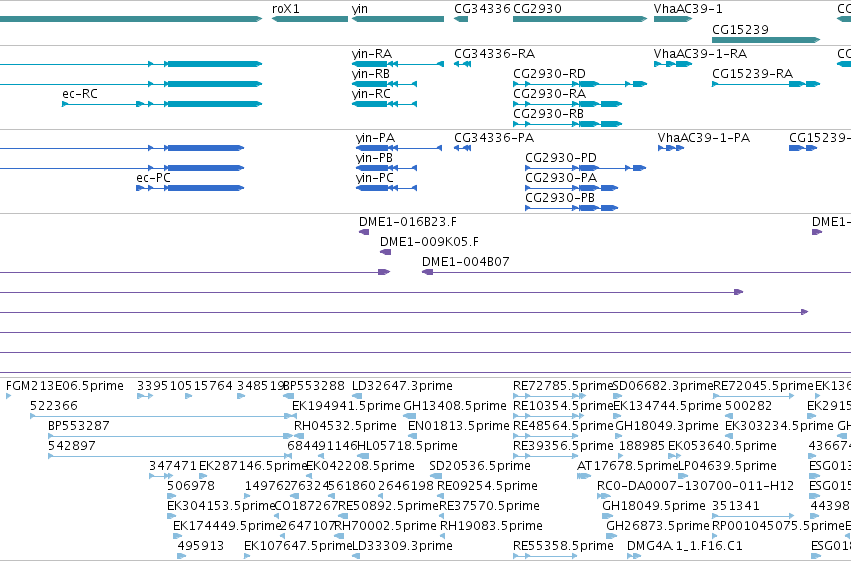Viewport: 851px width, 561px height.
Task: Open transcript CG34336-RA
Action: 462,64
